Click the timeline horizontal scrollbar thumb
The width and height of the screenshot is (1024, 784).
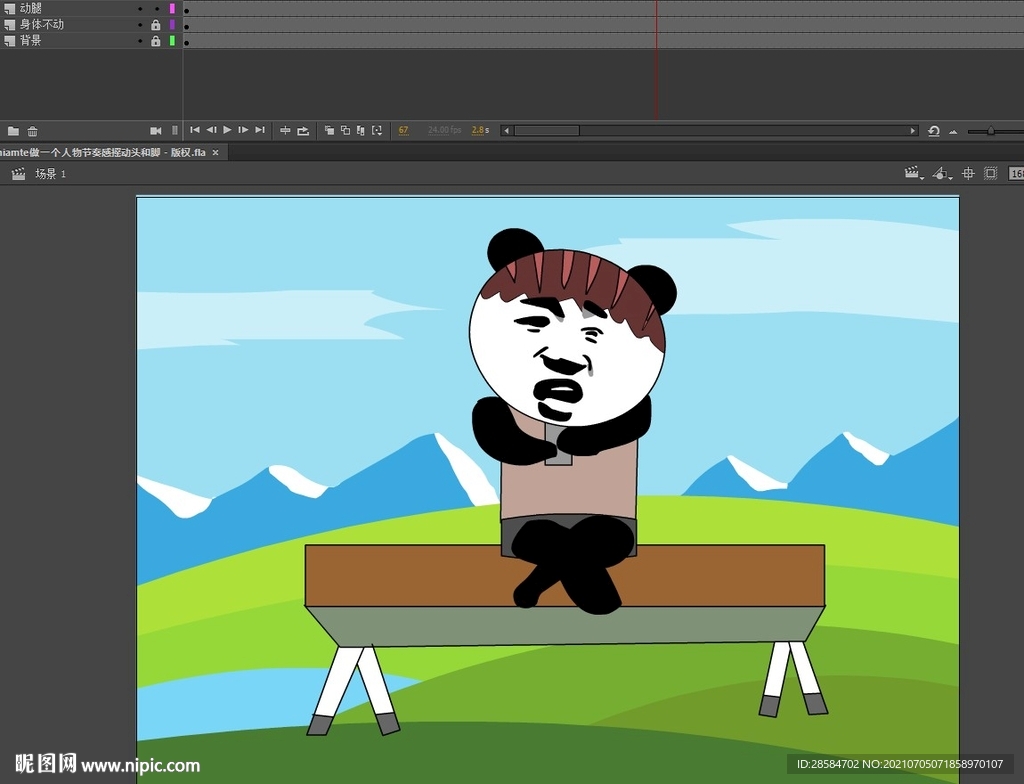[547, 131]
